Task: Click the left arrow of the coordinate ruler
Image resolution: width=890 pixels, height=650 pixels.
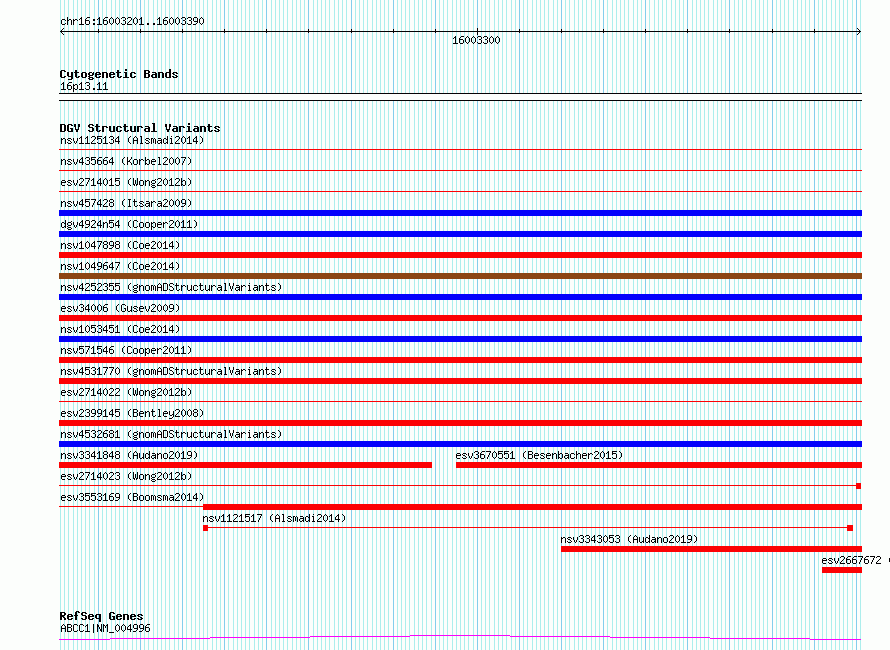Action: click(62, 32)
